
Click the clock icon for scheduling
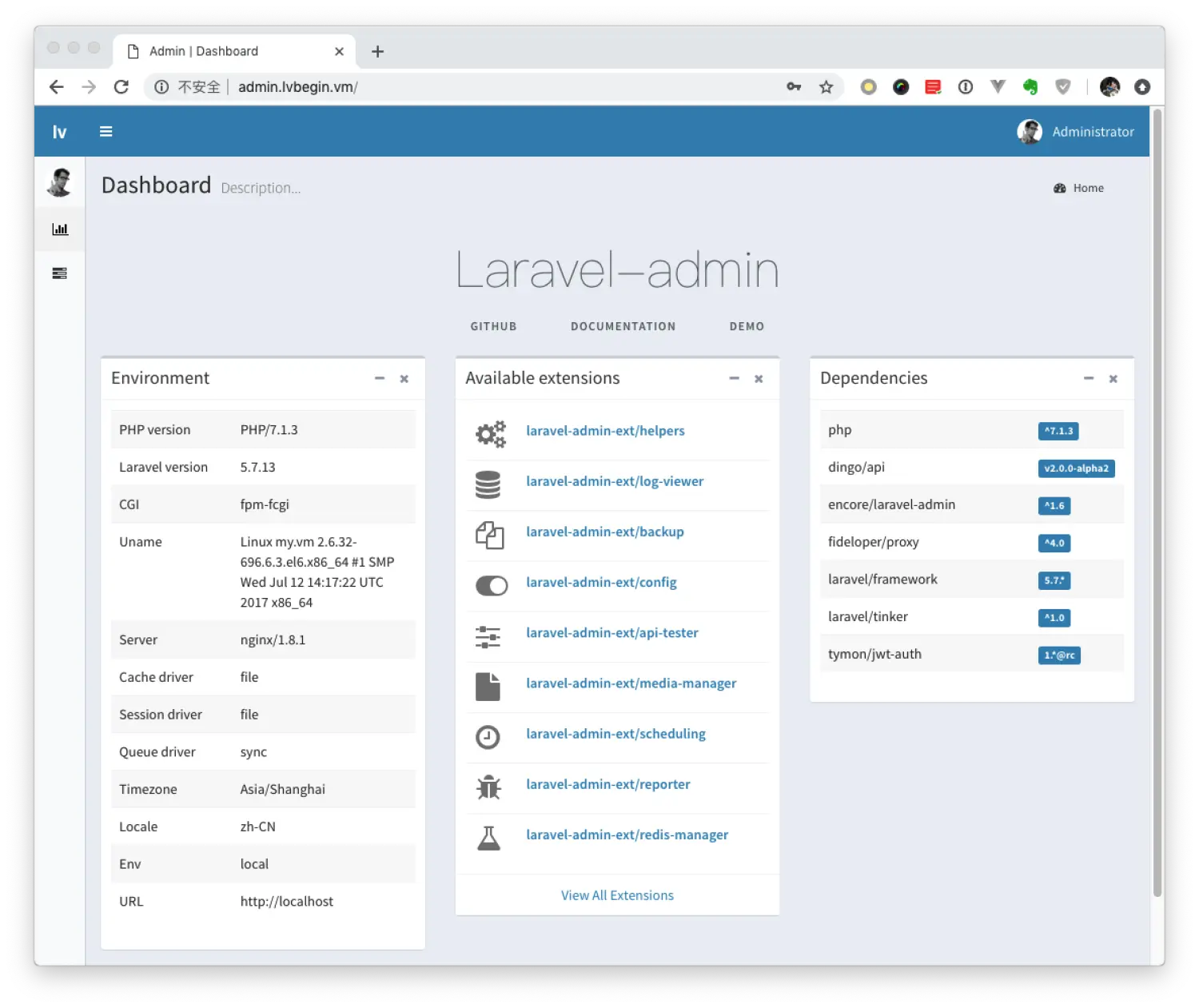(488, 737)
